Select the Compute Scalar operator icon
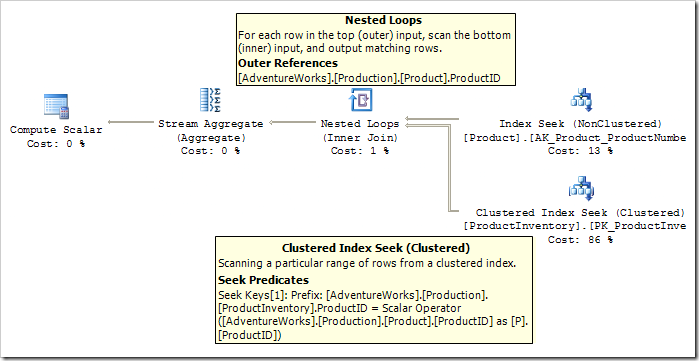699x361 pixels. click(x=56, y=106)
